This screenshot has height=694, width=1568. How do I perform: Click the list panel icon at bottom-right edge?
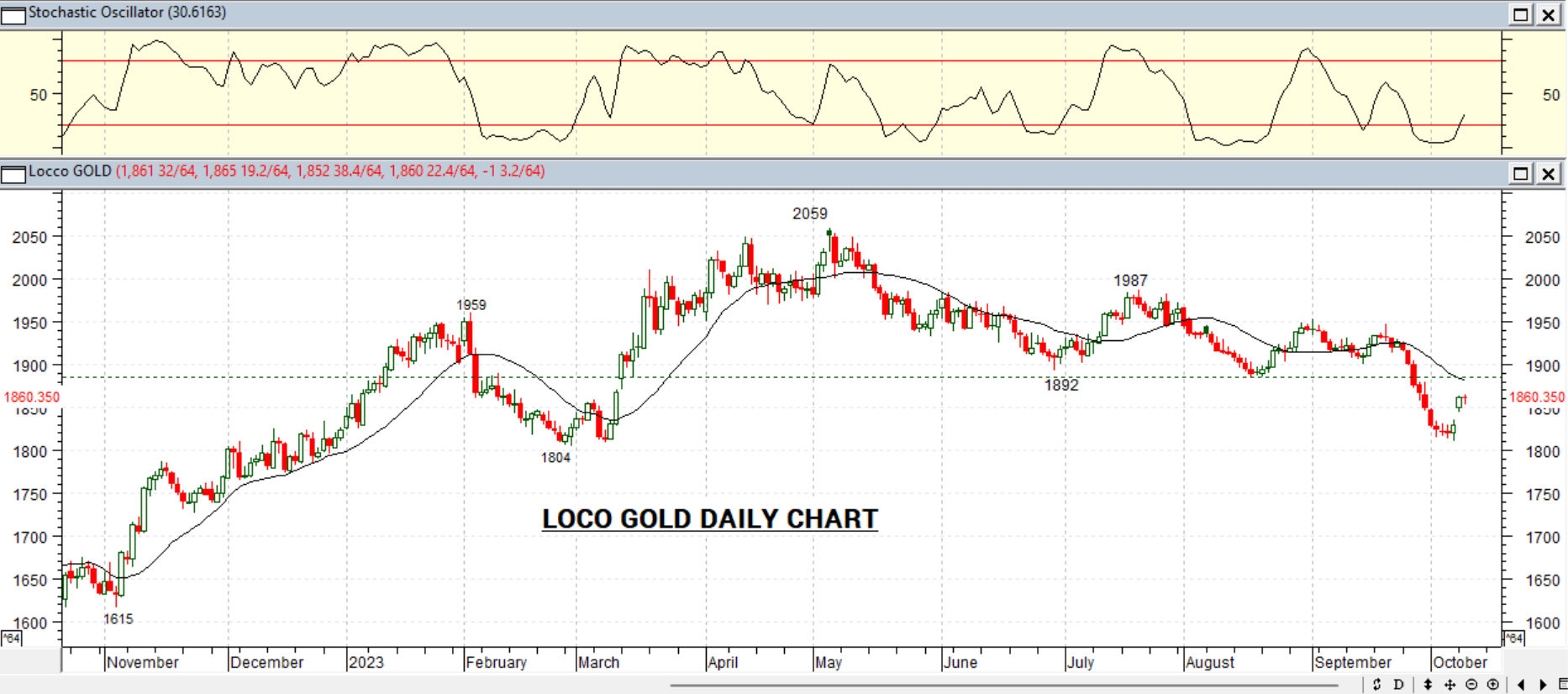click(1562, 685)
